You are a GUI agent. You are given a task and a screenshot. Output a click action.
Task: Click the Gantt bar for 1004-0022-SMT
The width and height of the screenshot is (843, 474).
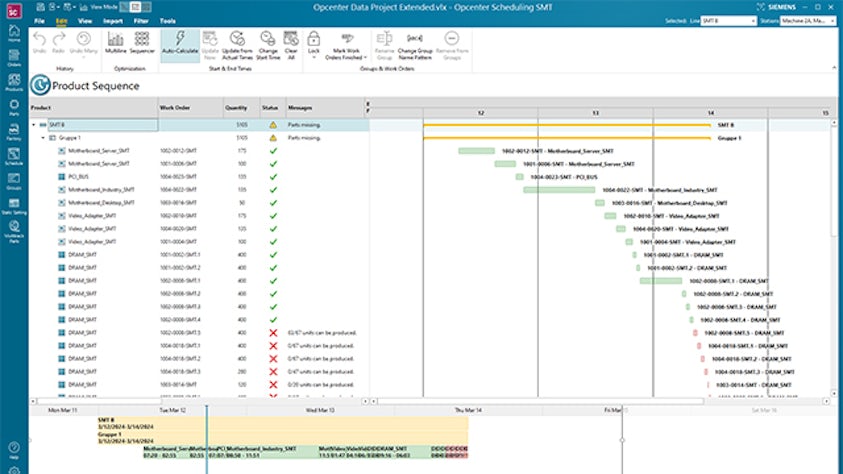point(559,190)
